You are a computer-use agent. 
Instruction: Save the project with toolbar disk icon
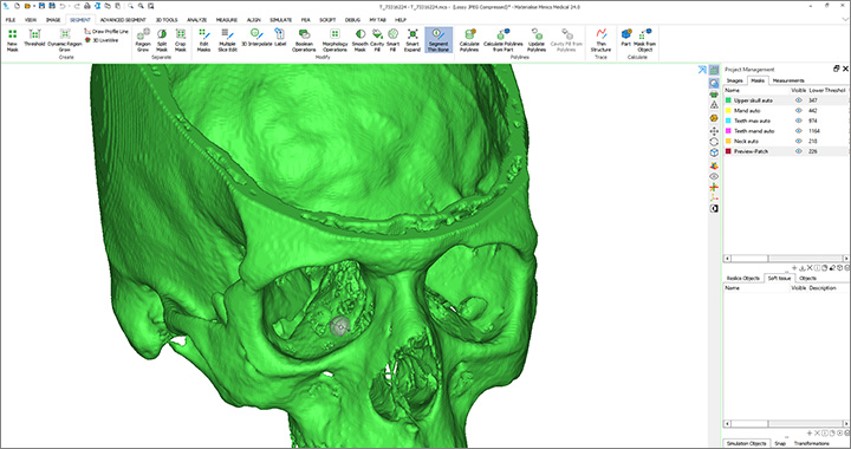click(x=42, y=6)
